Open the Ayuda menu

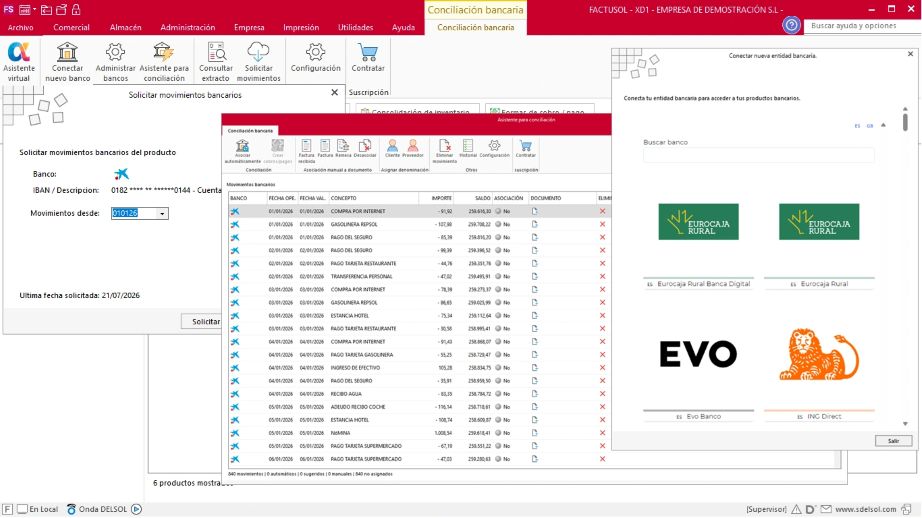pos(403,27)
